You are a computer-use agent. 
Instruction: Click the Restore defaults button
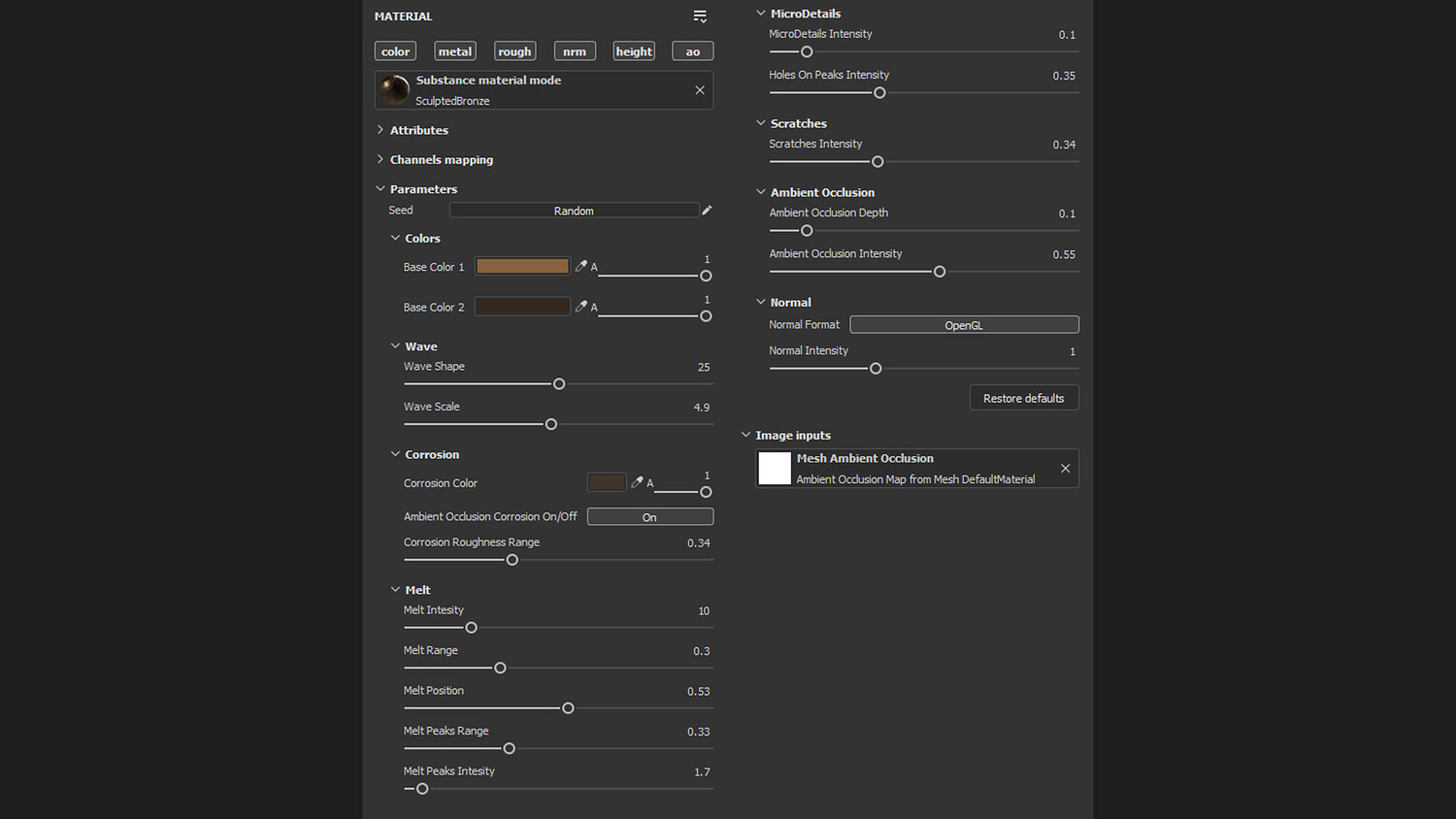pyautogui.click(x=1023, y=398)
